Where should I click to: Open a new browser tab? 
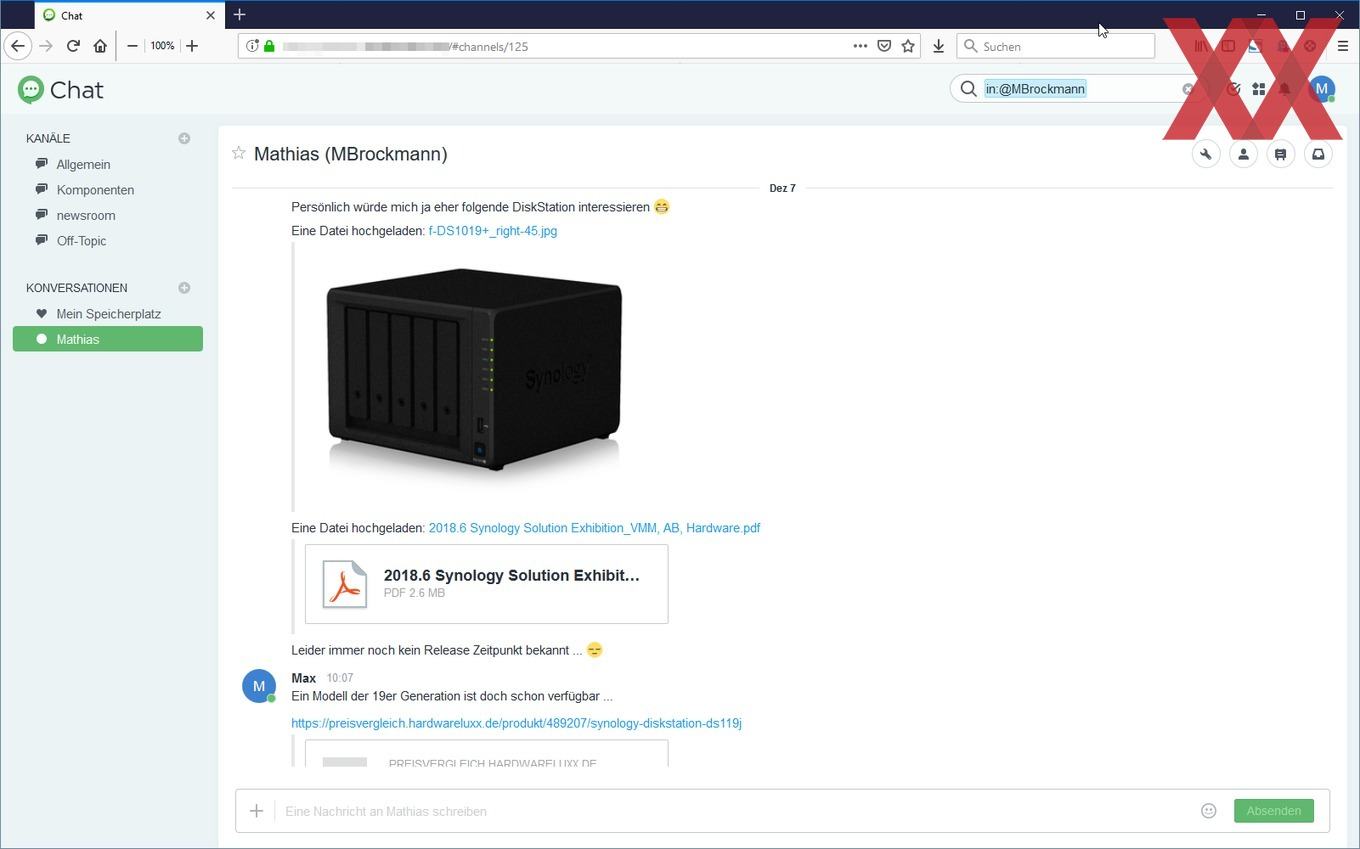click(239, 15)
